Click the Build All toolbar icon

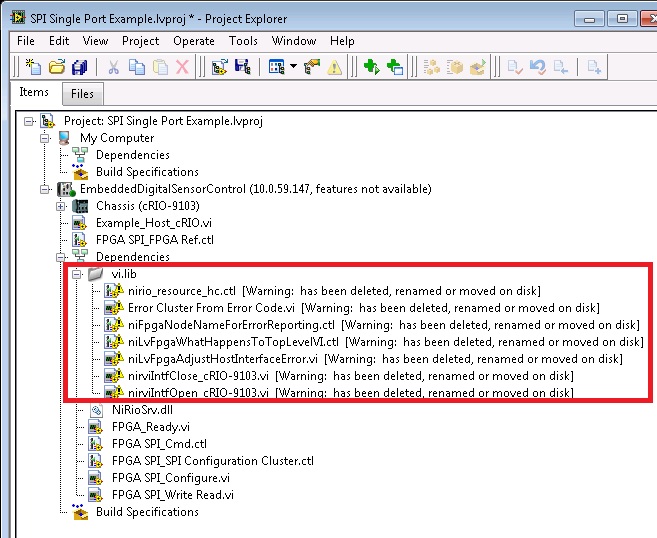(x=432, y=67)
